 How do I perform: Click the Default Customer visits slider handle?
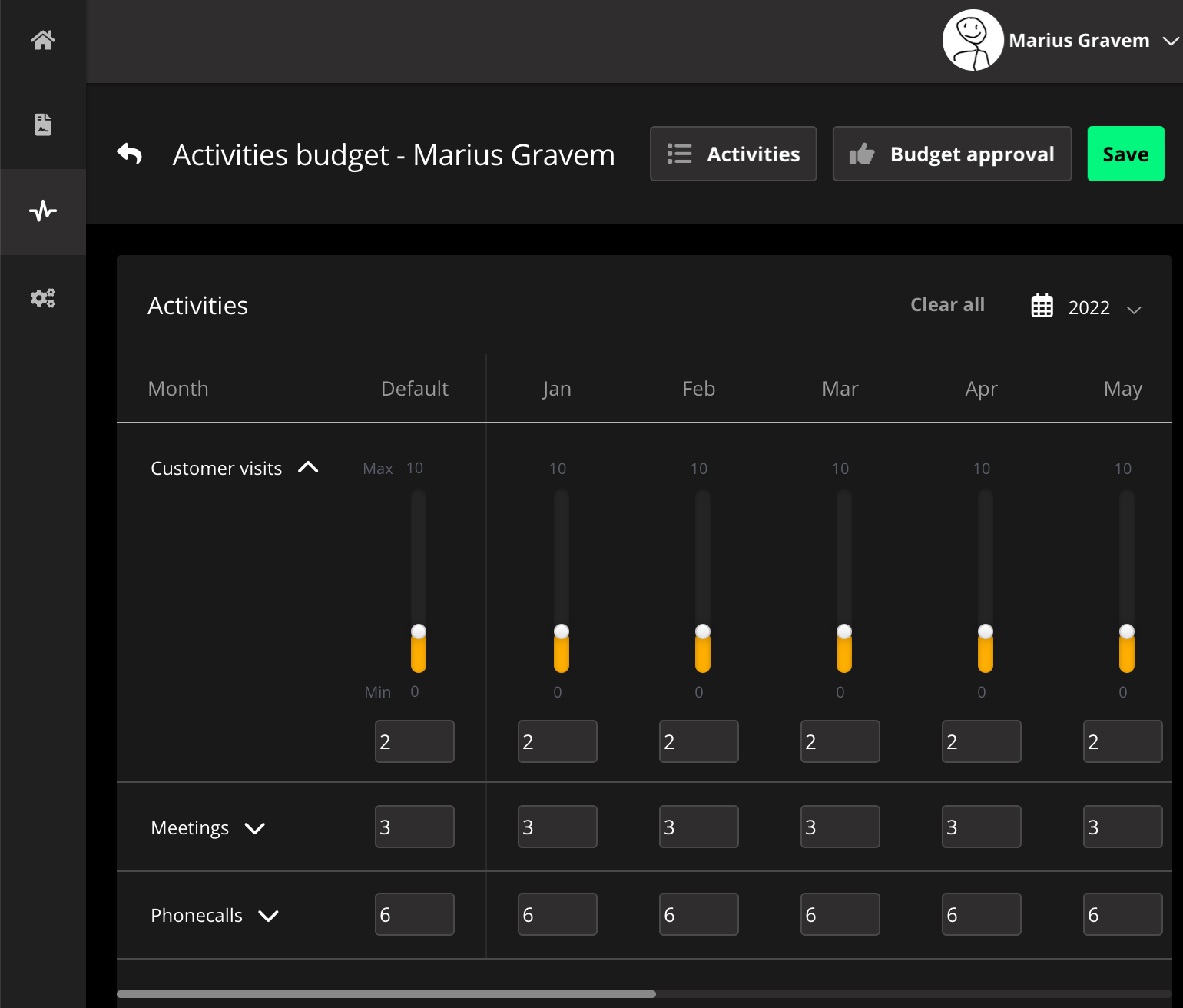click(419, 632)
